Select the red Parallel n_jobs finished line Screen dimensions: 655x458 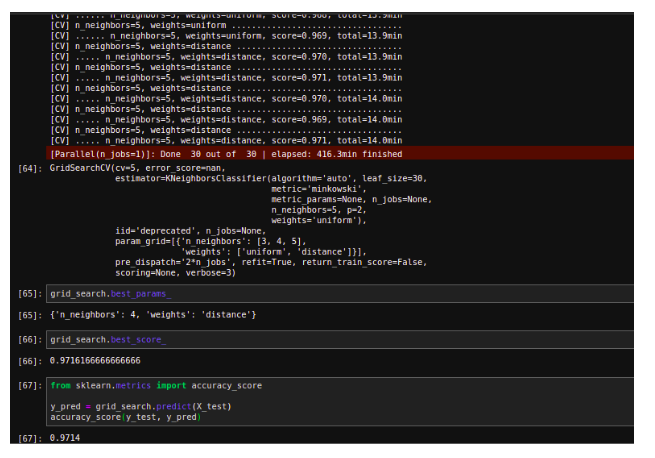pos(225,154)
